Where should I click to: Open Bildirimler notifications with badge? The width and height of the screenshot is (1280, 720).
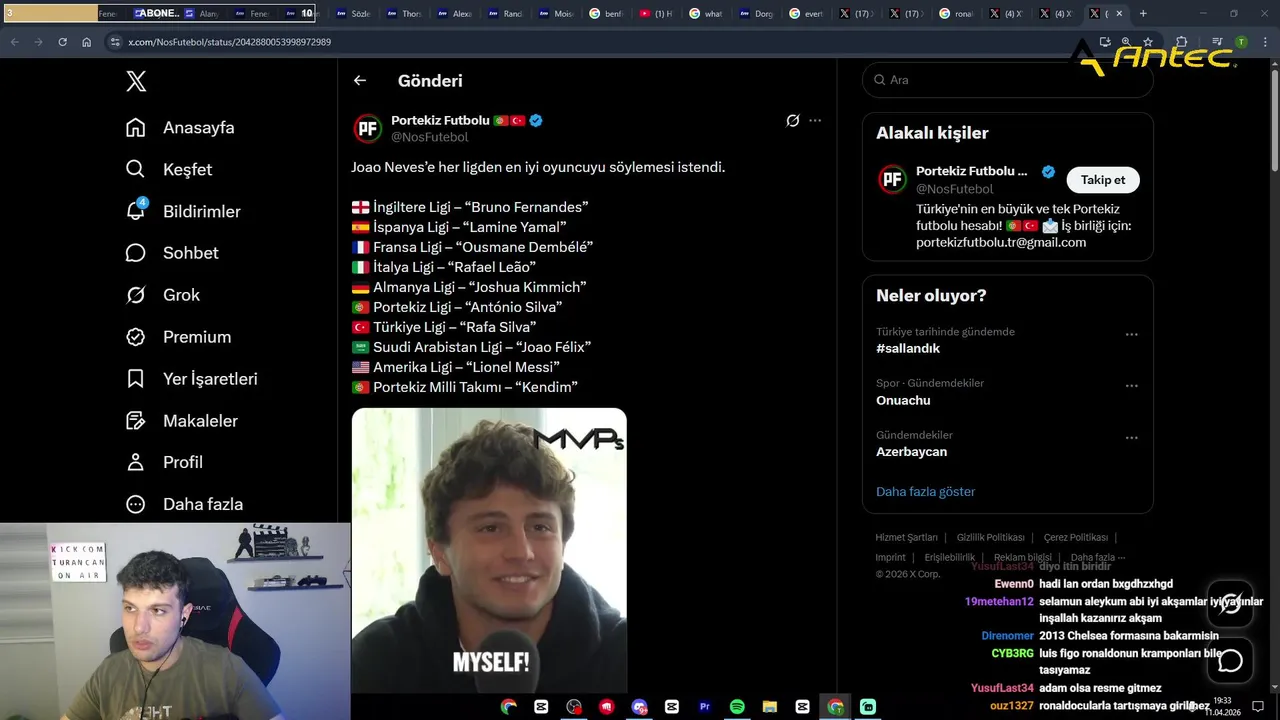pyautogui.click(x=183, y=212)
